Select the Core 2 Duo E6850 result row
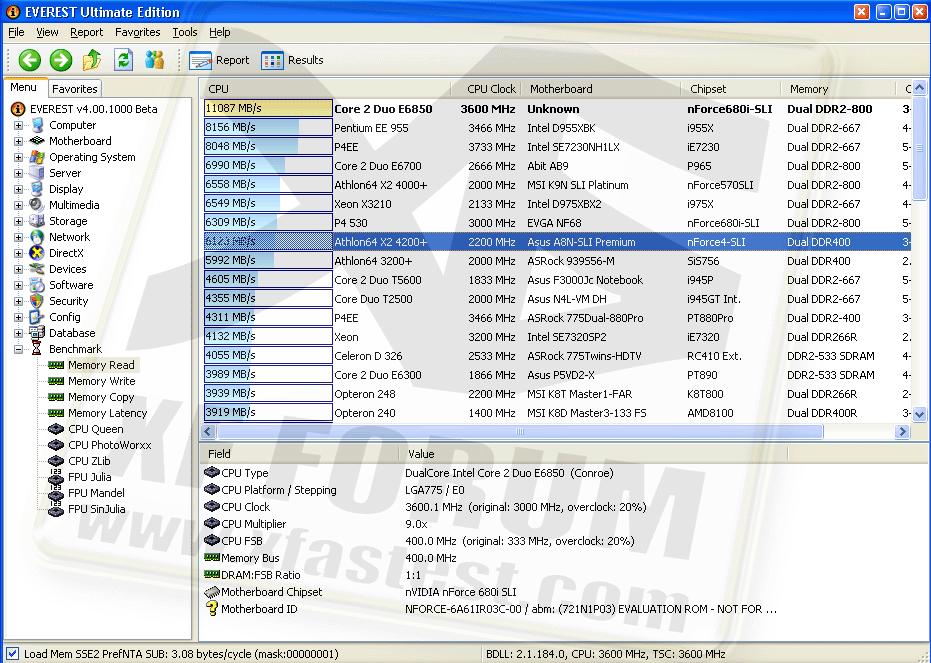The width and height of the screenshot is (931, 663). tap(557, 109)
